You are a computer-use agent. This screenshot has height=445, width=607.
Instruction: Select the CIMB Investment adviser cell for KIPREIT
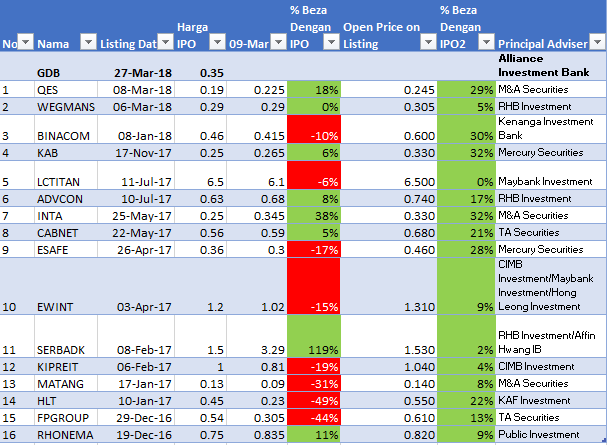click(x=551, y=366)
